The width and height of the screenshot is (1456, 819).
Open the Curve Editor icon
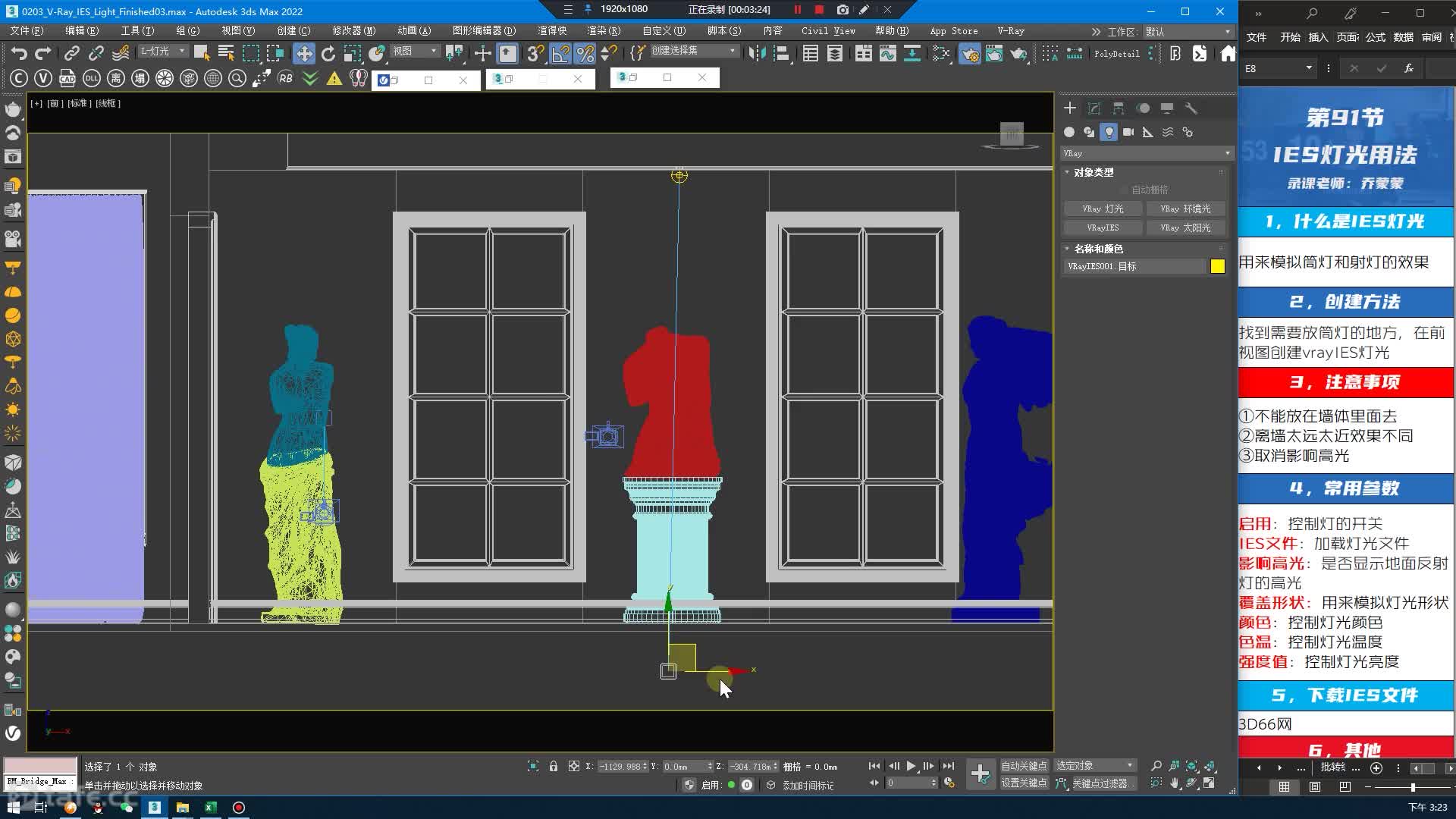pos(887,53)
